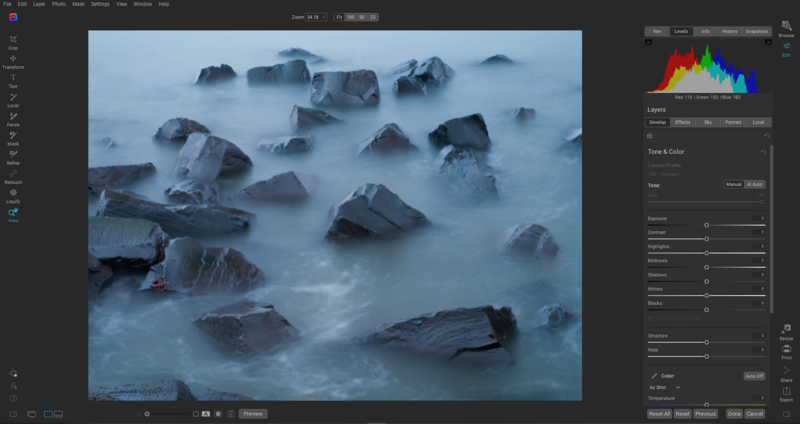The height and width of the screenshot is (424, 800).
Task: Switch to the Nav tab
Action: point(657,31)
